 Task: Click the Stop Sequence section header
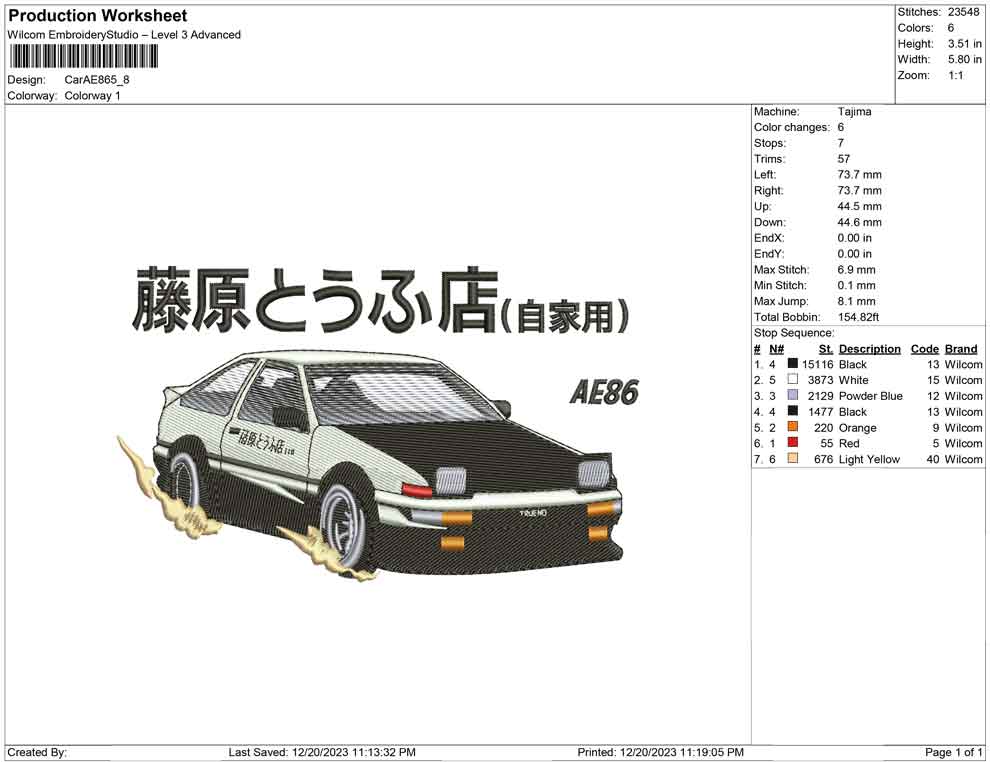coord(794,332)
